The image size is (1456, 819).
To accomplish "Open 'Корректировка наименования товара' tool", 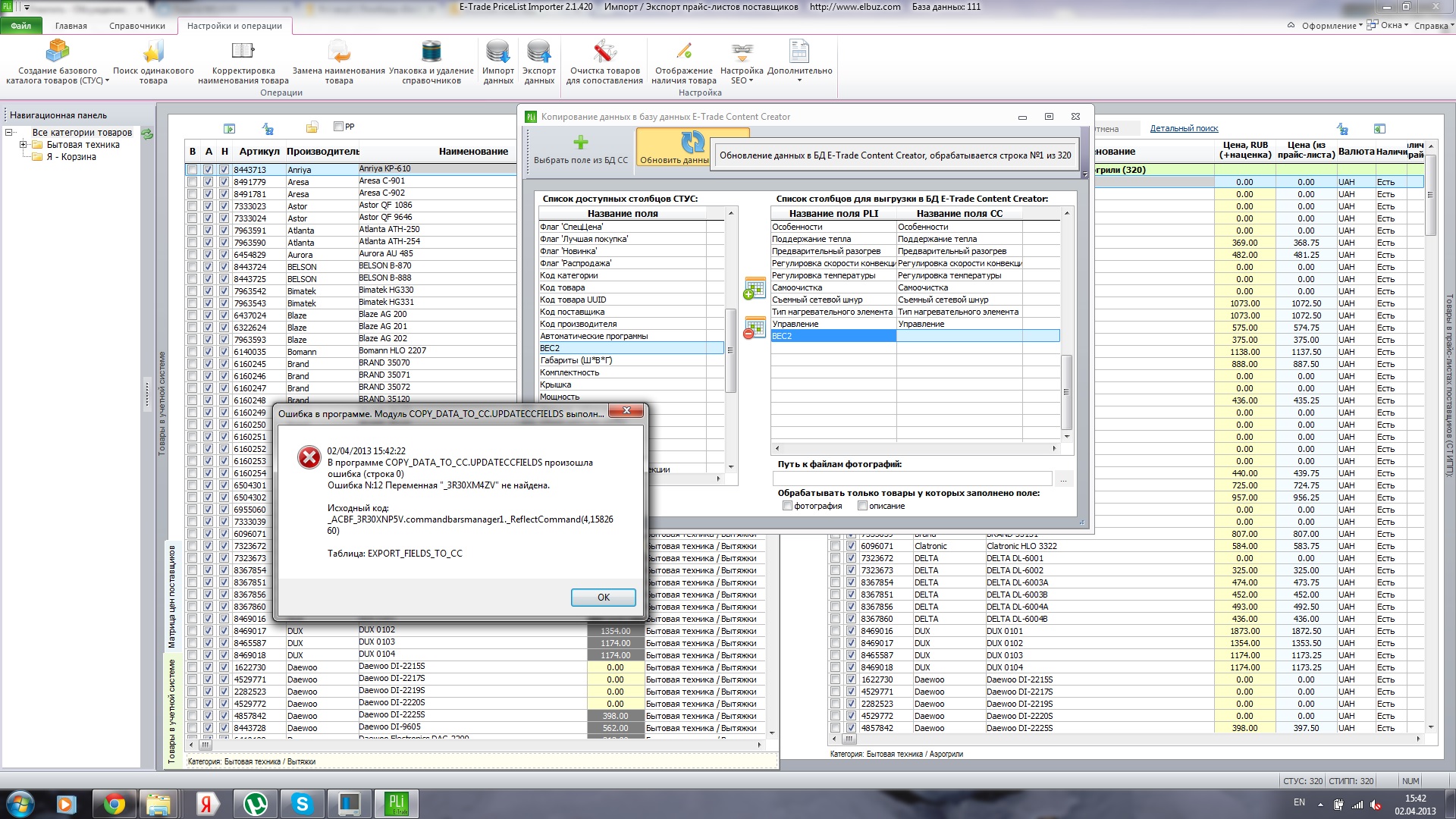I will (243, 61).
